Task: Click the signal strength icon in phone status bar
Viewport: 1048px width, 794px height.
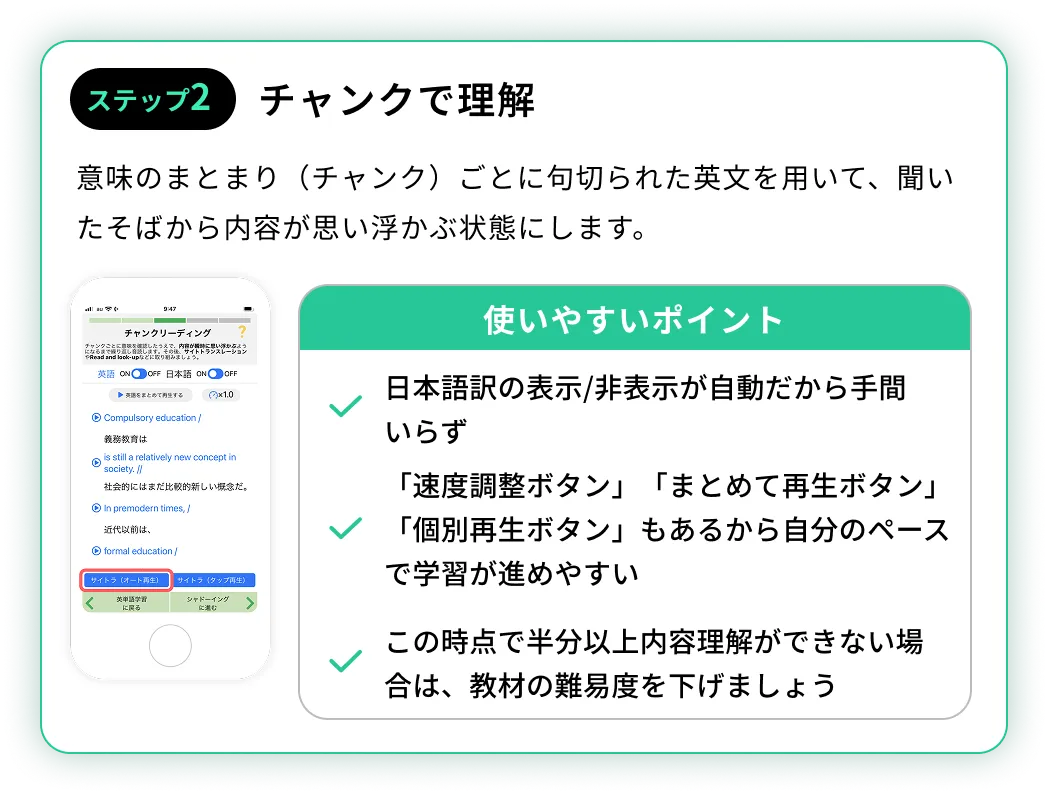Action: [x=90, y=309]
